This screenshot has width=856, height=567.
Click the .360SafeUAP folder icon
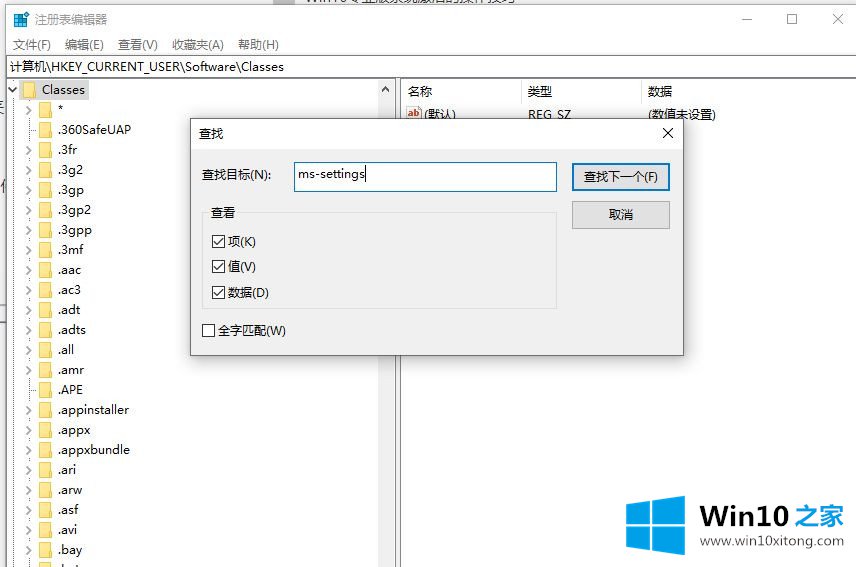pyautogui.click(x=45, y=130)
